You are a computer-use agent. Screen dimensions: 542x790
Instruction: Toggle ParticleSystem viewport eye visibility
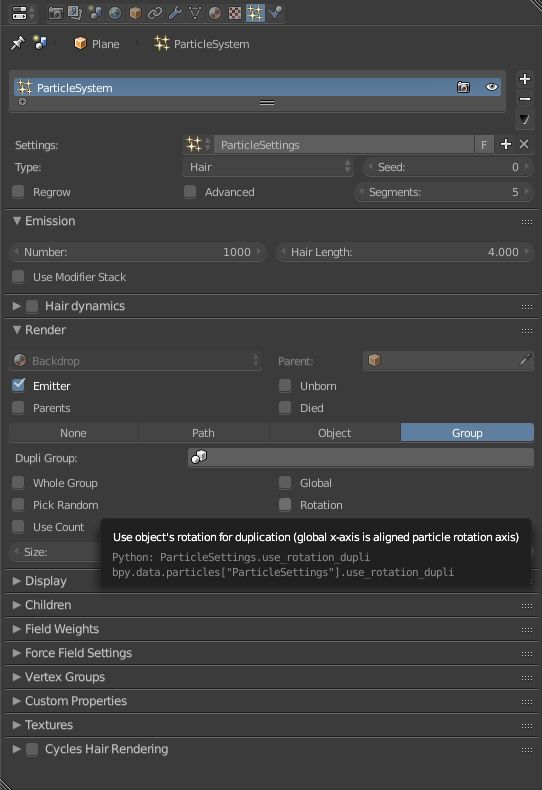[491, 87]
